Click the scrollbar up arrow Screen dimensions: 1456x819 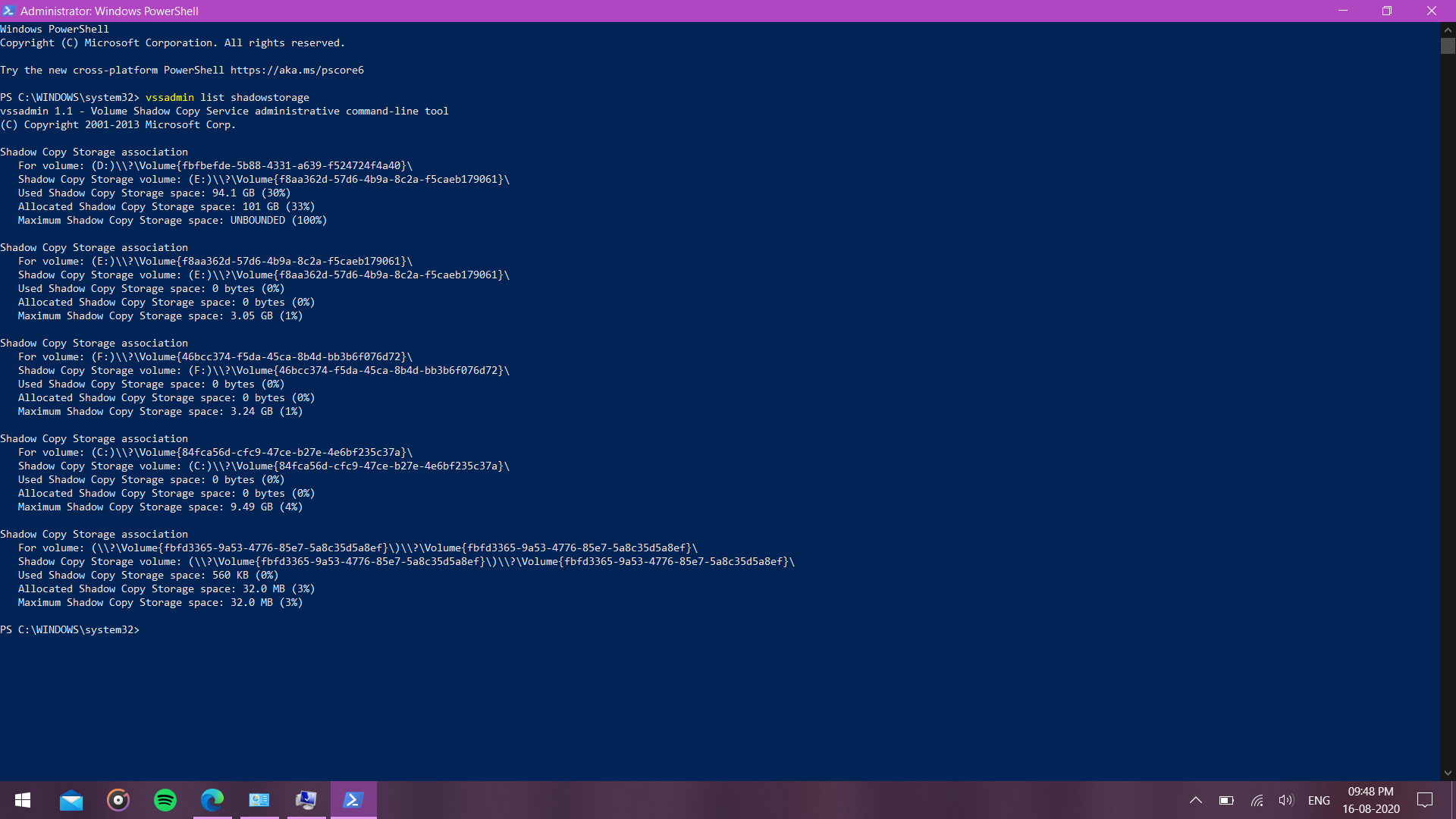tap(1448, 30)
